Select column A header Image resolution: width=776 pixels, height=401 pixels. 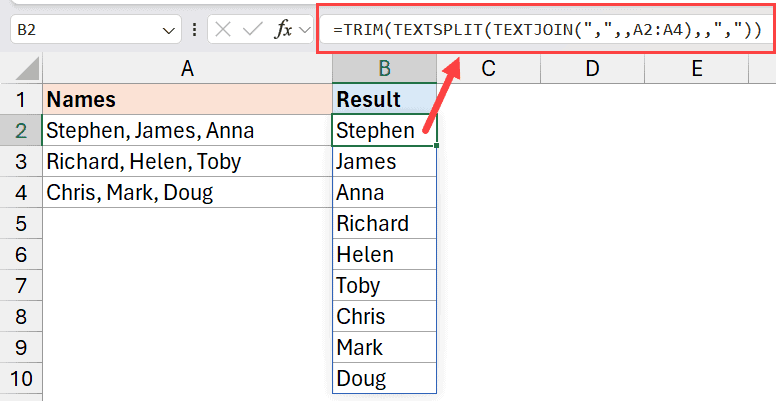coord(187,68)
